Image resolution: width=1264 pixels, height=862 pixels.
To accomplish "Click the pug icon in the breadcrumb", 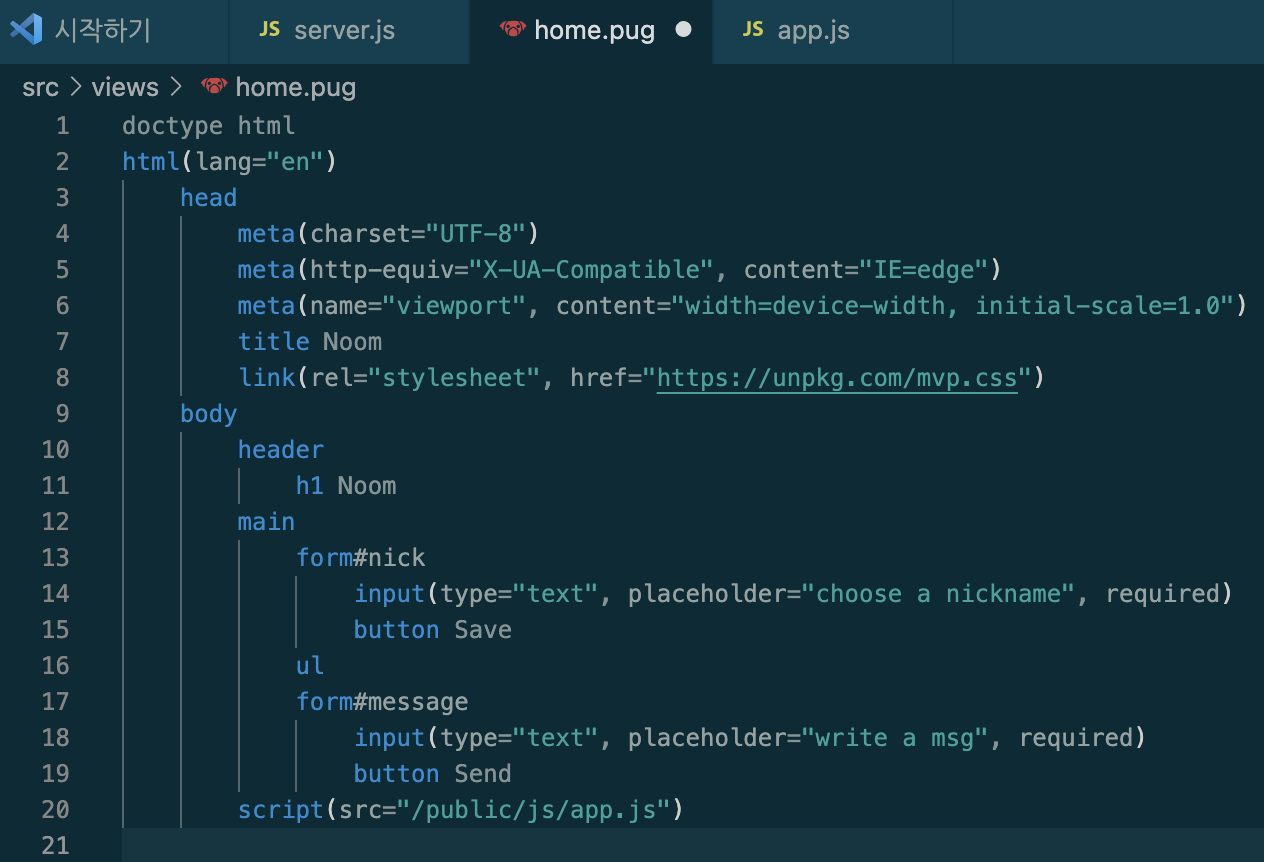I will point(214,87).
